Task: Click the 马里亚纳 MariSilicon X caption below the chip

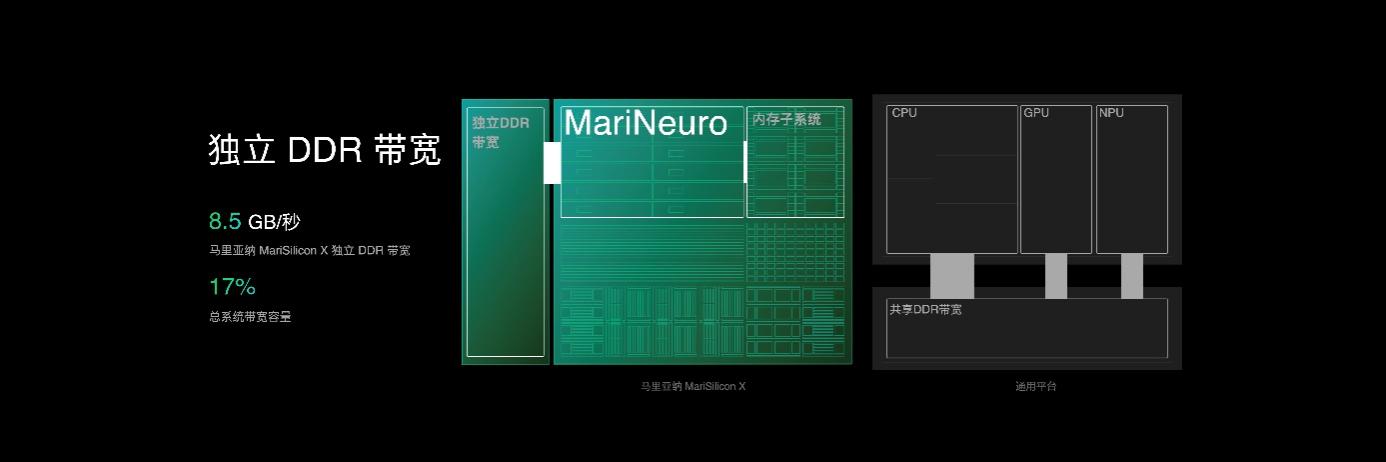Action: [x=693, y=386]
